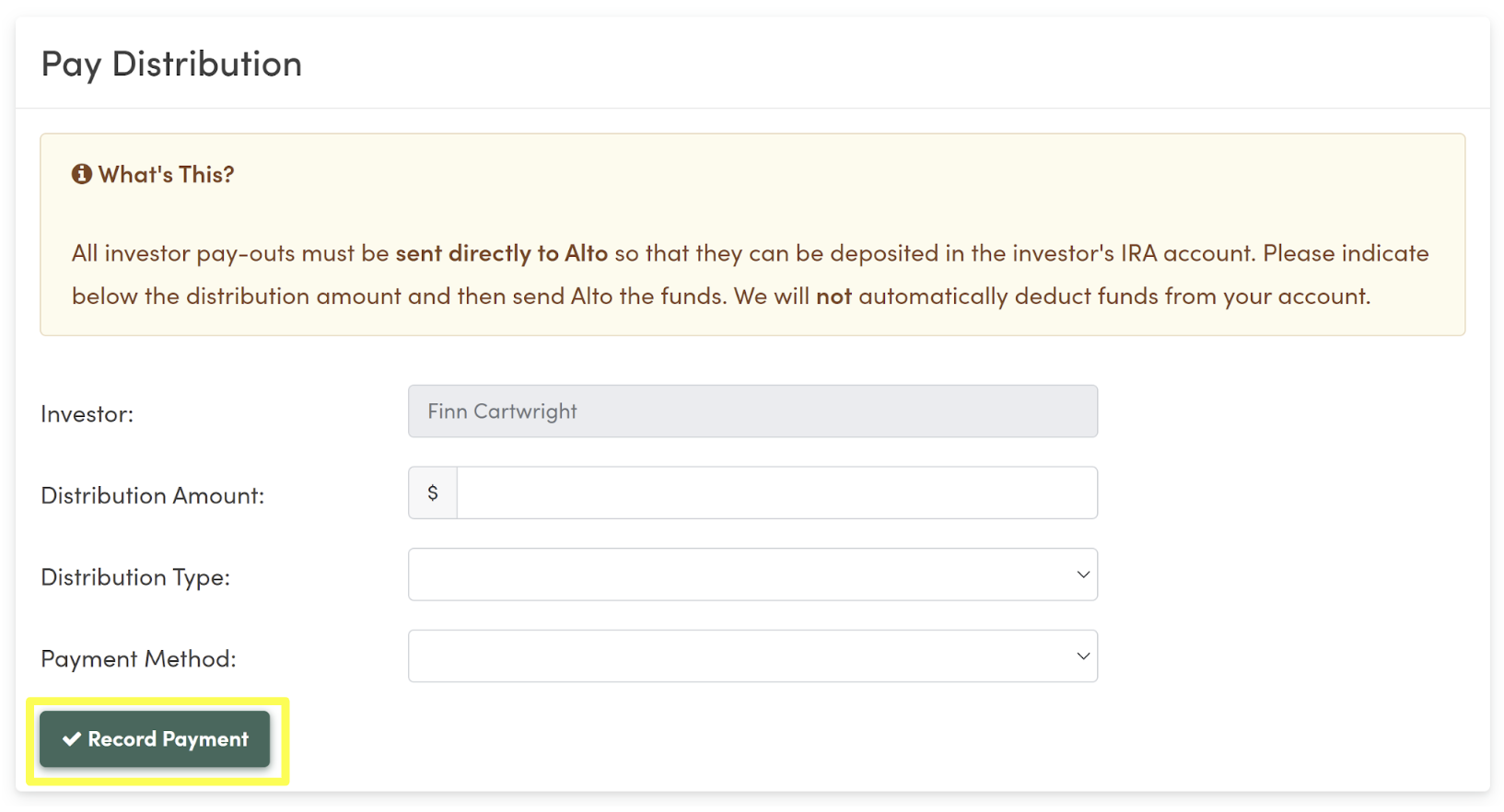Image resolution: width=1504 pixels, height=812 pixels.
Task: Click the Distribution Amount label
Action: [x=153, y=495]
